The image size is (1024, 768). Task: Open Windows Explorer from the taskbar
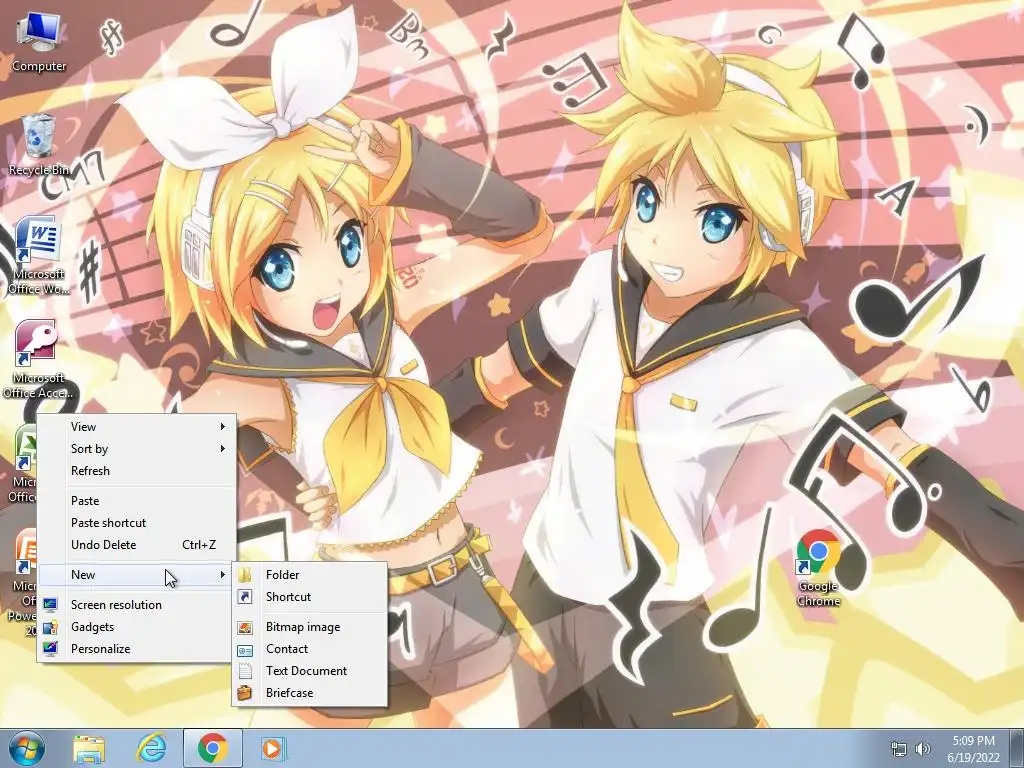(89, 748)
